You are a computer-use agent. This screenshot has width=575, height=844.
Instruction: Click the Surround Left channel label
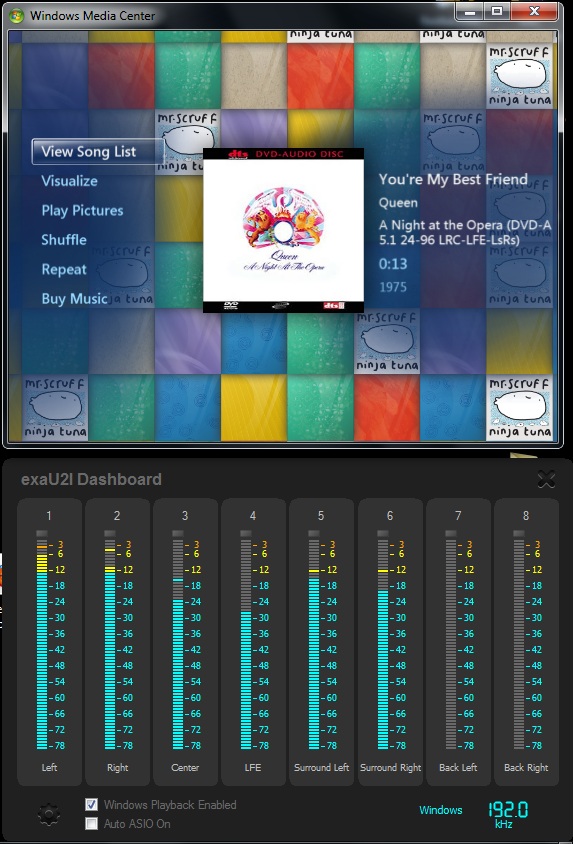[321, 768]
